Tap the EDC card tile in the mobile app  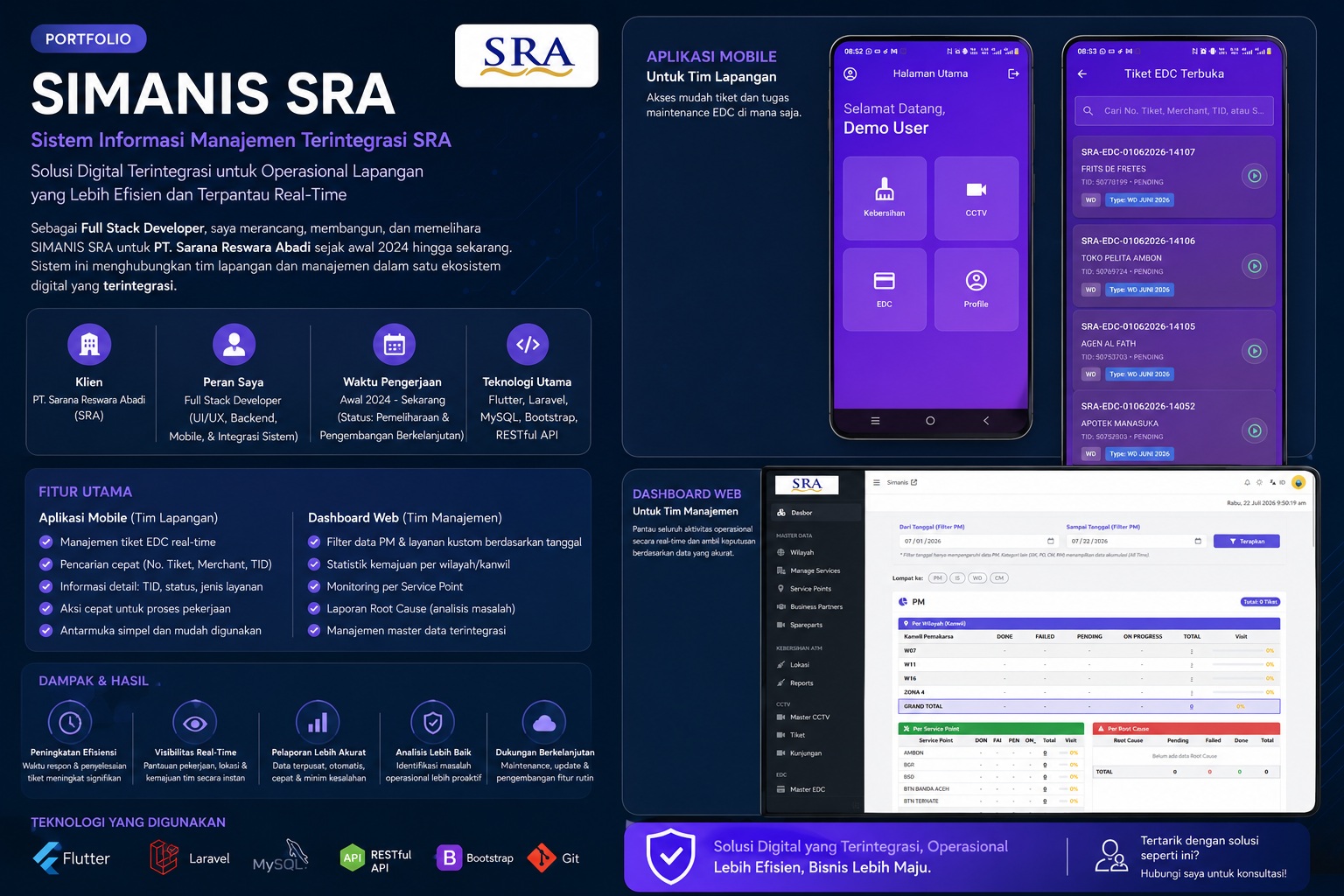[885, 290]
